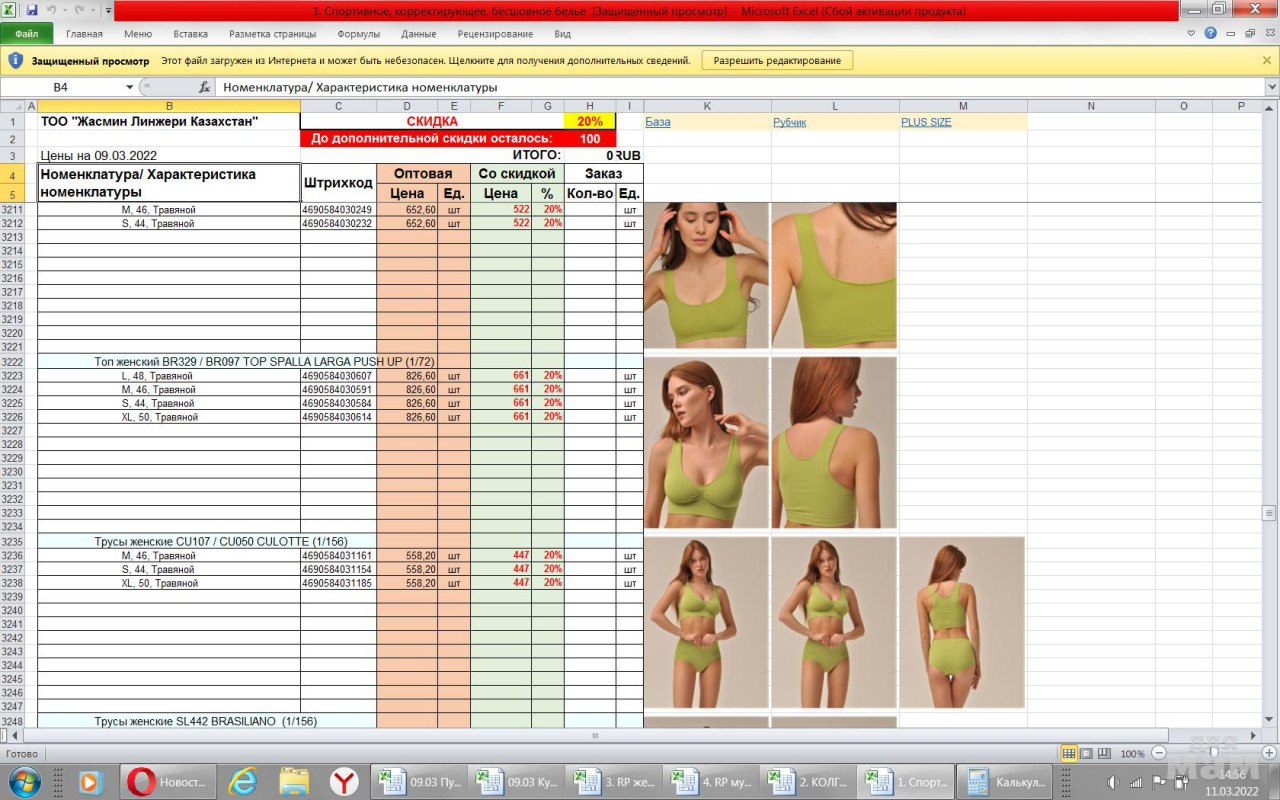Open the Файл tab
This screenshot has height=800, width=1280.
27,34
